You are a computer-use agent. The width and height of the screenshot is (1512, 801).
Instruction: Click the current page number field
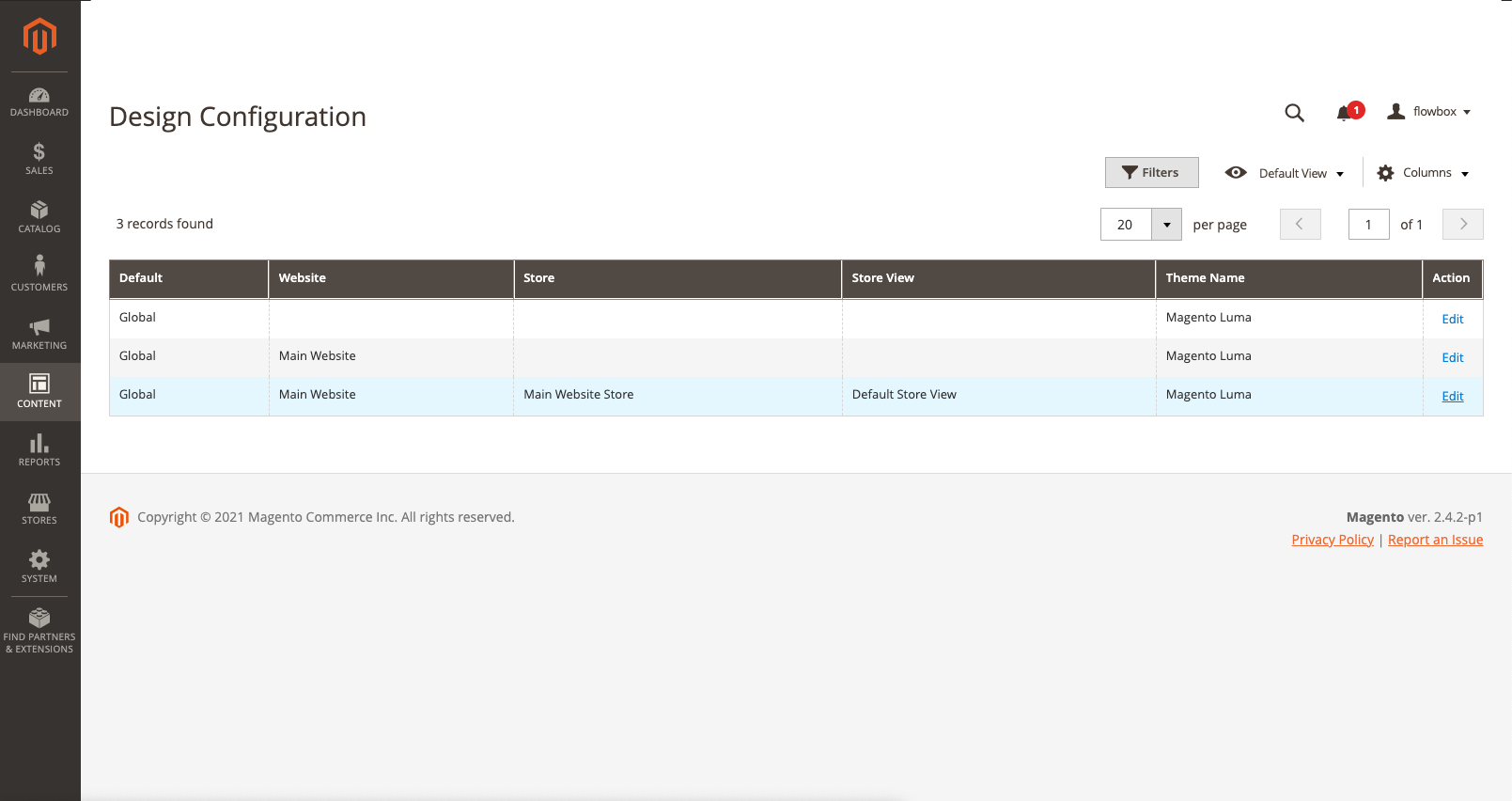click(1369, 225)
